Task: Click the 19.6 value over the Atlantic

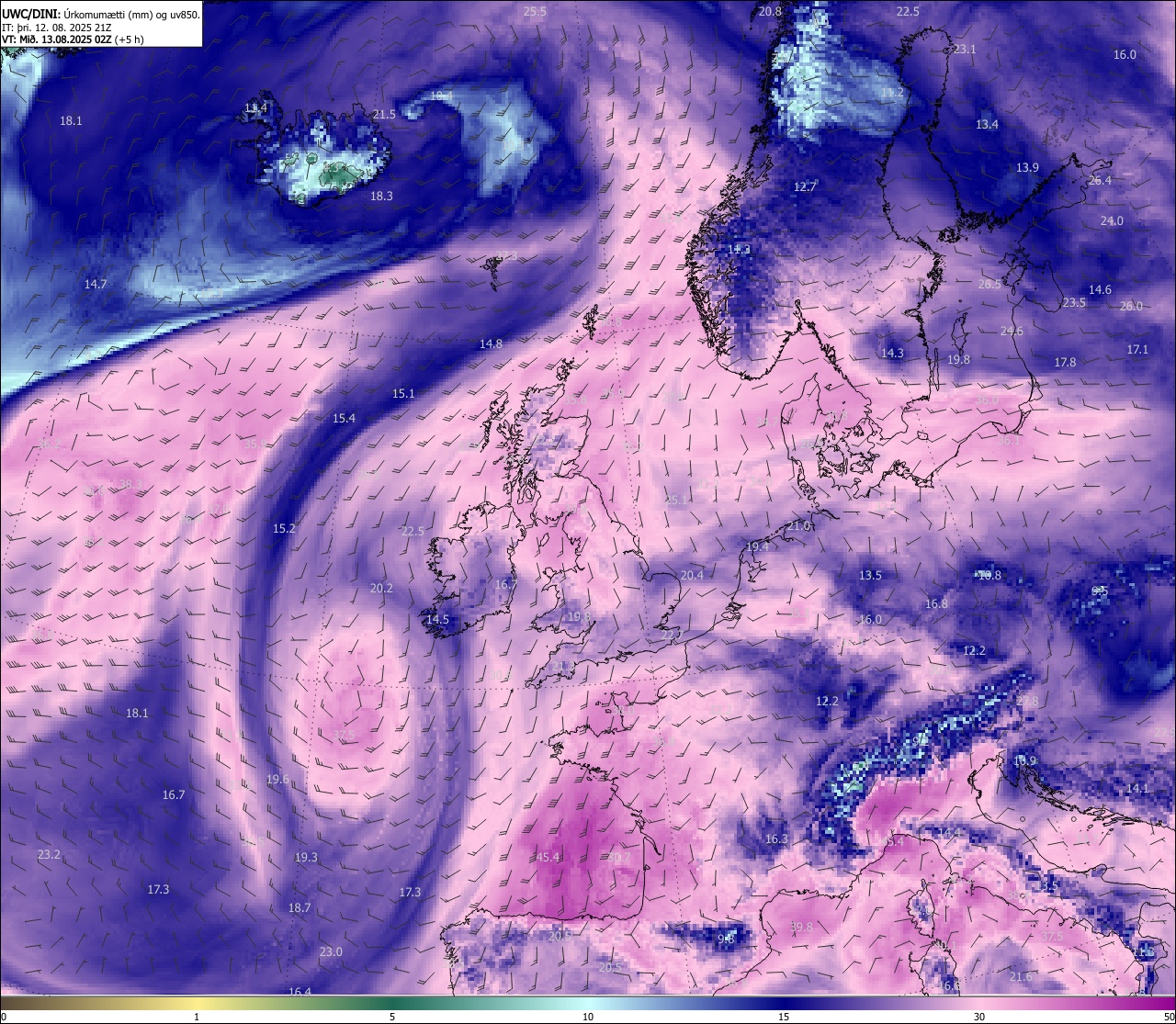Action: click(277, 779)
